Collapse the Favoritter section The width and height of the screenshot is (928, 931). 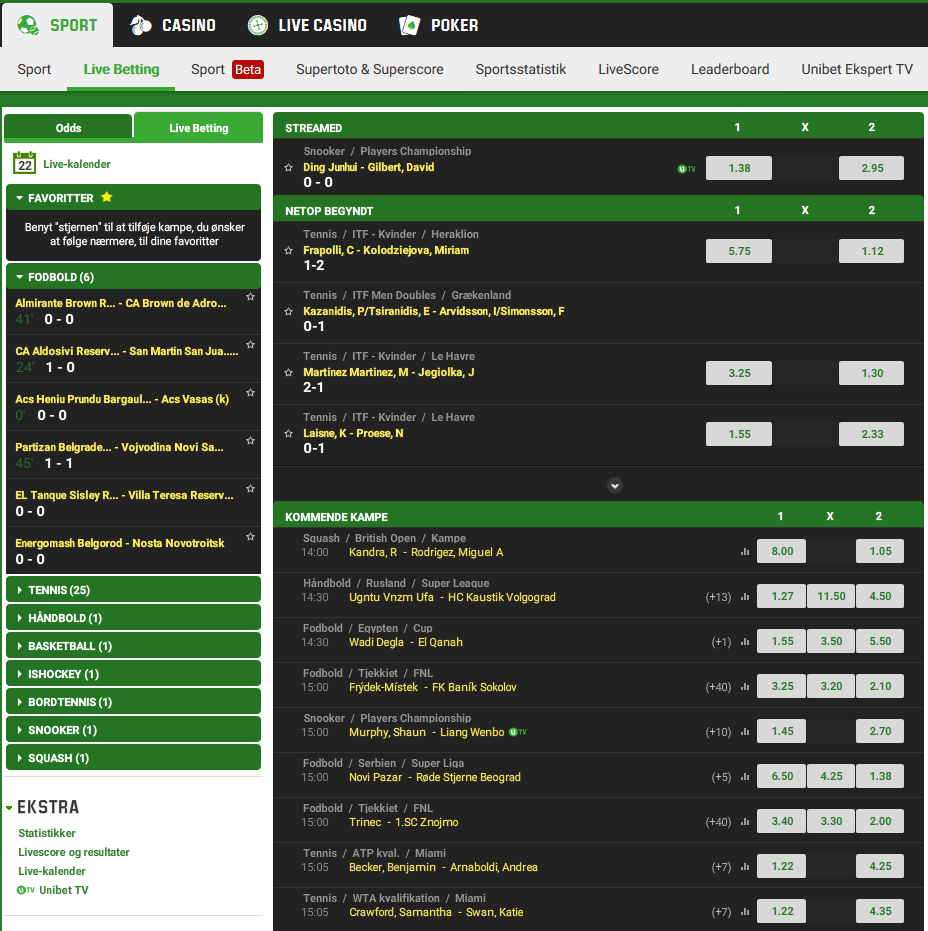point(134,198)
